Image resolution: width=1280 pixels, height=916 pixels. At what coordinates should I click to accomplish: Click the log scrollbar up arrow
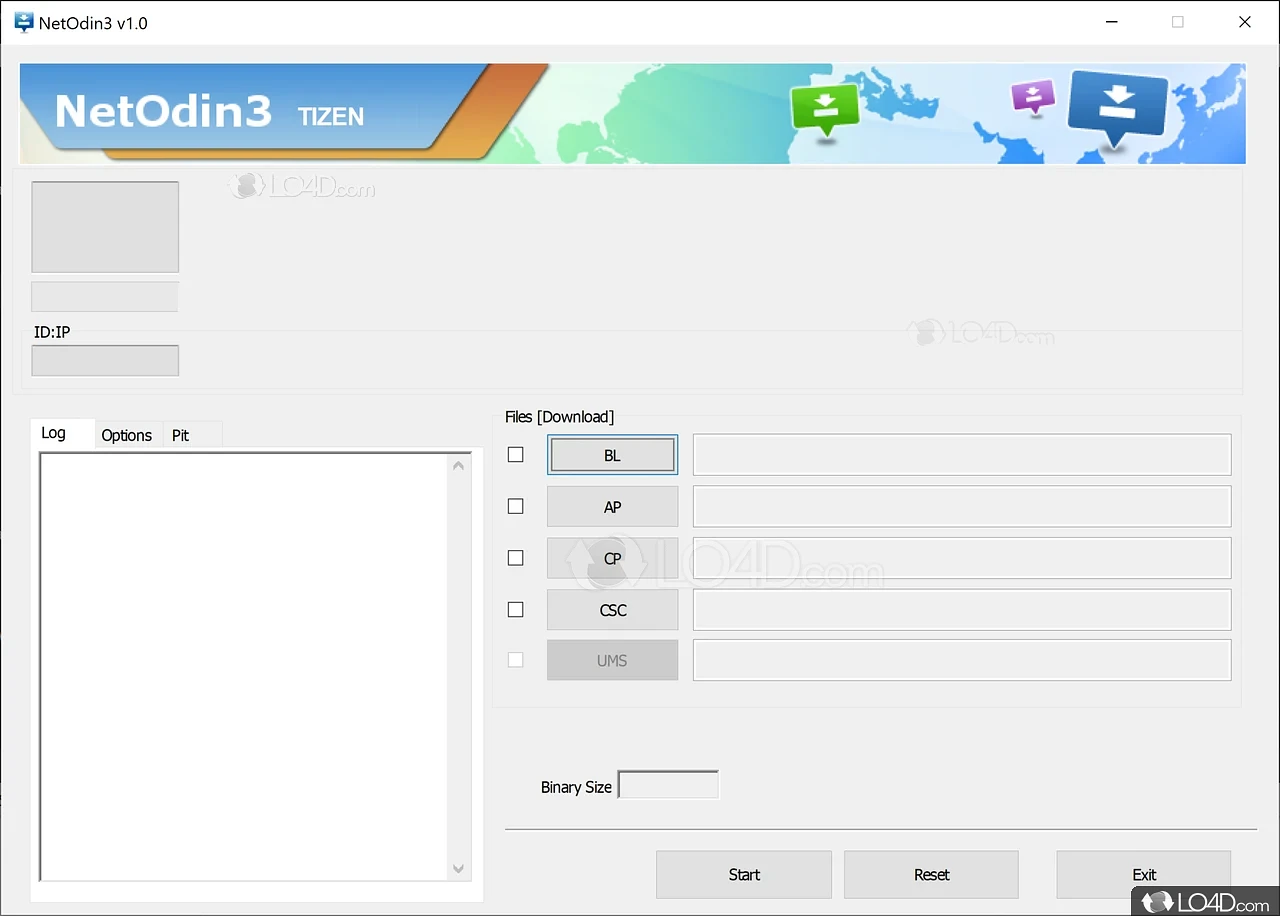459,465
